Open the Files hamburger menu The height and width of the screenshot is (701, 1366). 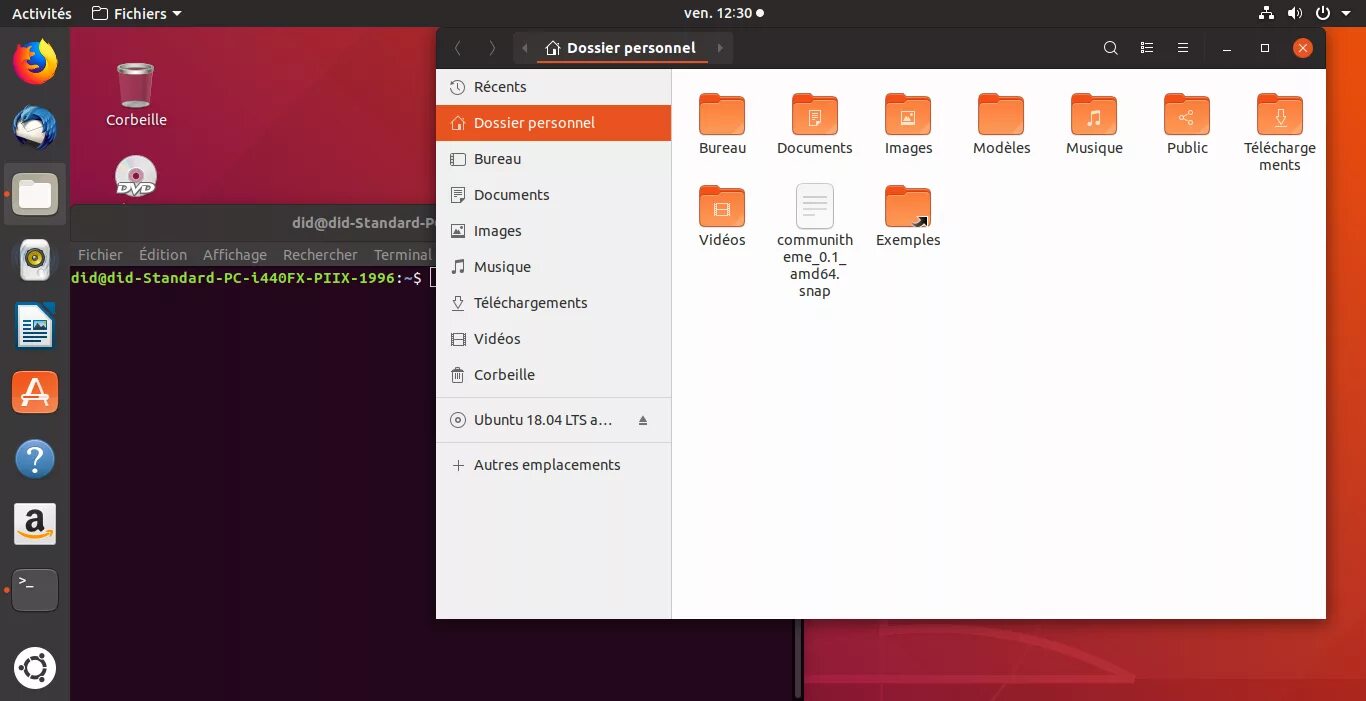1183,48
